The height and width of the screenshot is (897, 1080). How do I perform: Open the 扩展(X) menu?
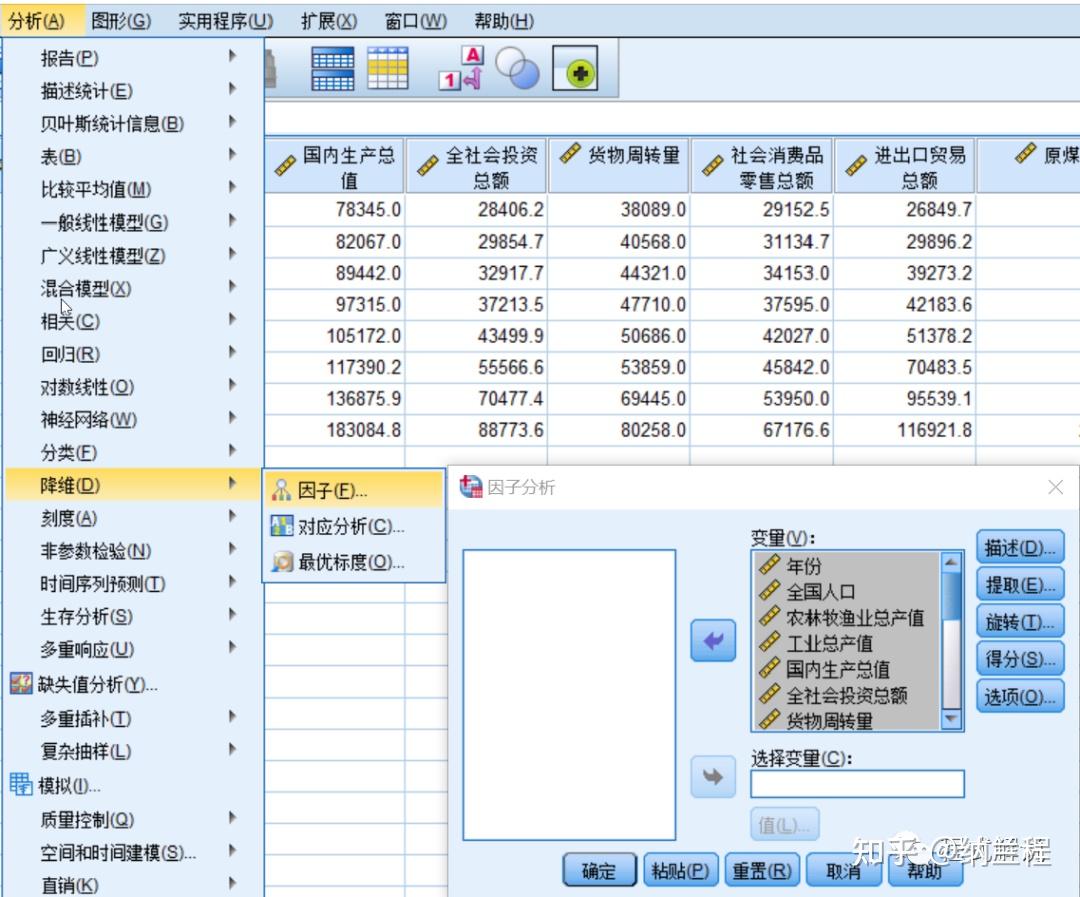tap(329, 21)
